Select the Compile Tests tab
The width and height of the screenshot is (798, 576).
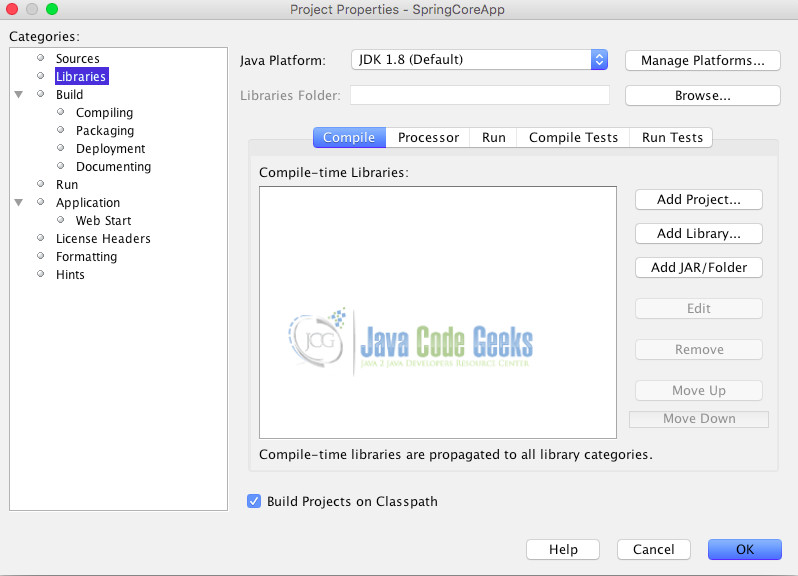[x=573, y=137]
